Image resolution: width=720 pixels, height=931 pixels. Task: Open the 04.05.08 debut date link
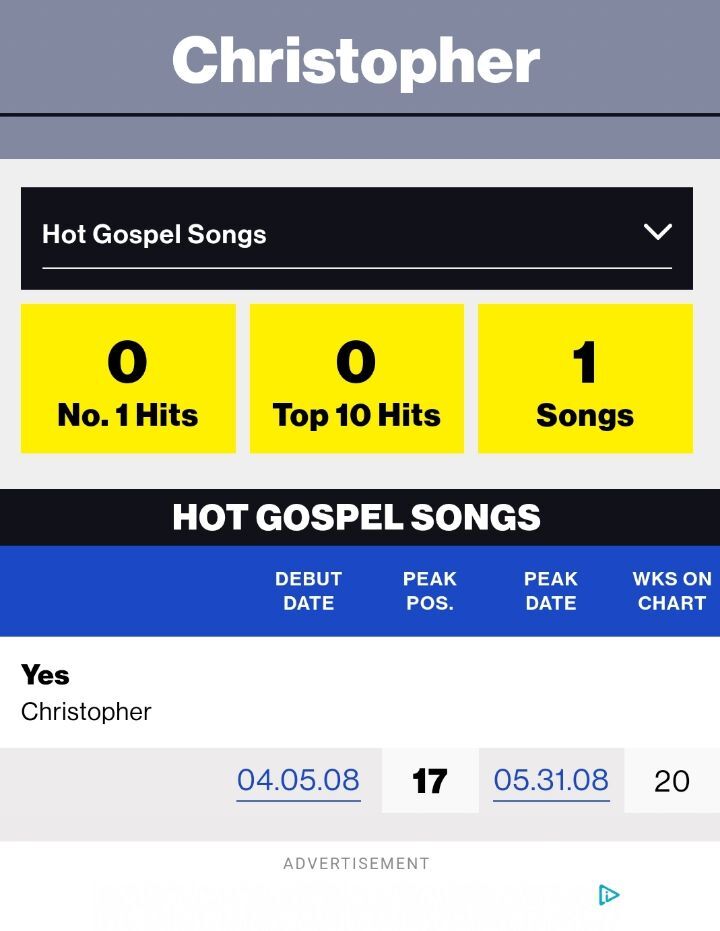pyautogui.click(x=298, y=781)
